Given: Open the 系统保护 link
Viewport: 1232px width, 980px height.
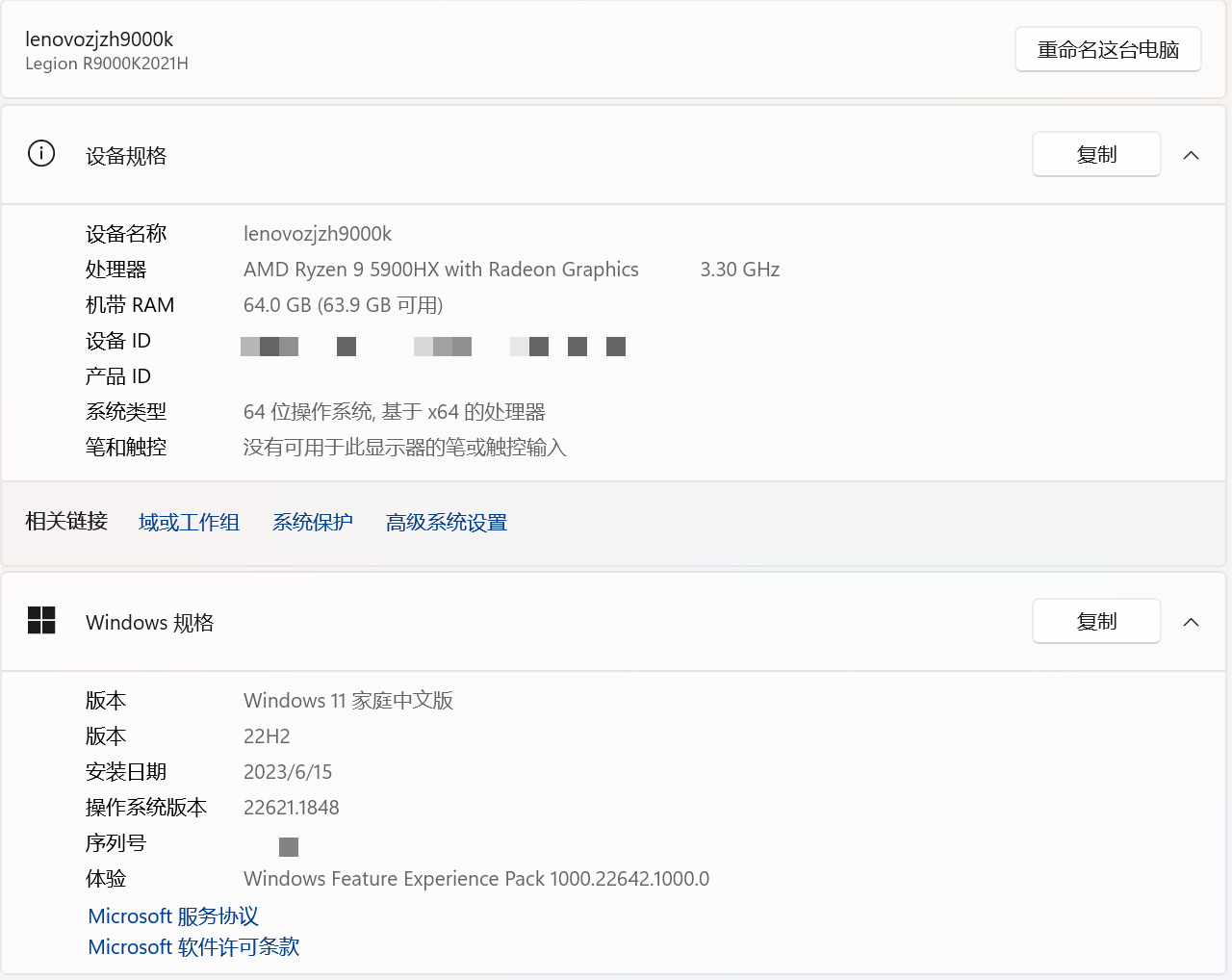Looking at the screenshot, I should click(312, 522).
